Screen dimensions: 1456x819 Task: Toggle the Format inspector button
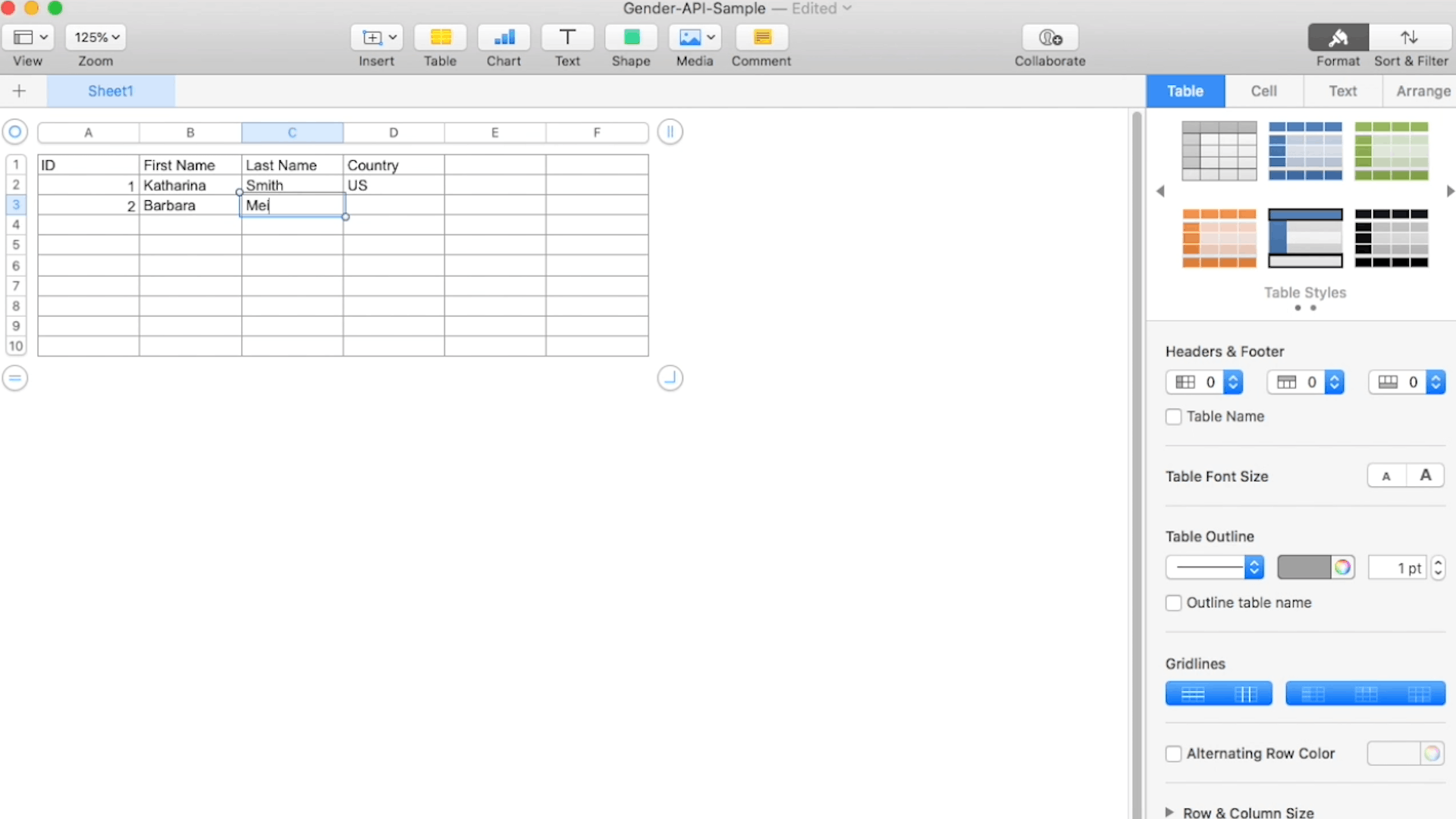point(1338,37)
